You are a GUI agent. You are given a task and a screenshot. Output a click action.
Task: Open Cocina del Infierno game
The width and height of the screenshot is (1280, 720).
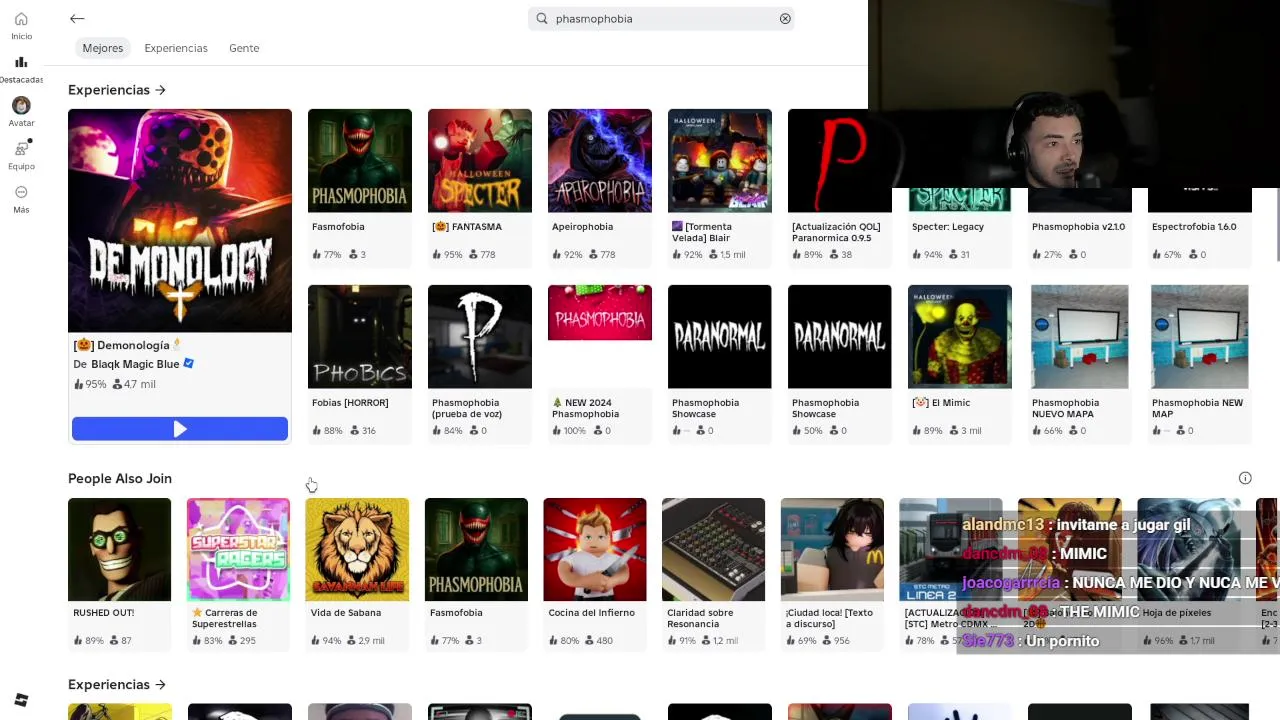(595, 574)
